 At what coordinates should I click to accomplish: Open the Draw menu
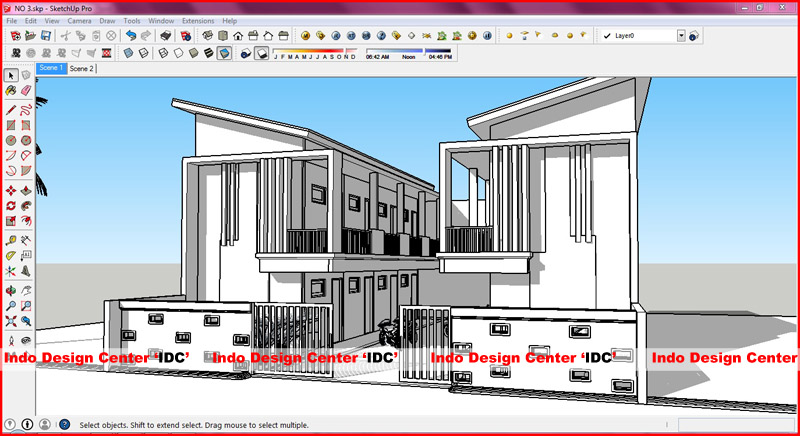pyautogui.click(x=107, y=21)
